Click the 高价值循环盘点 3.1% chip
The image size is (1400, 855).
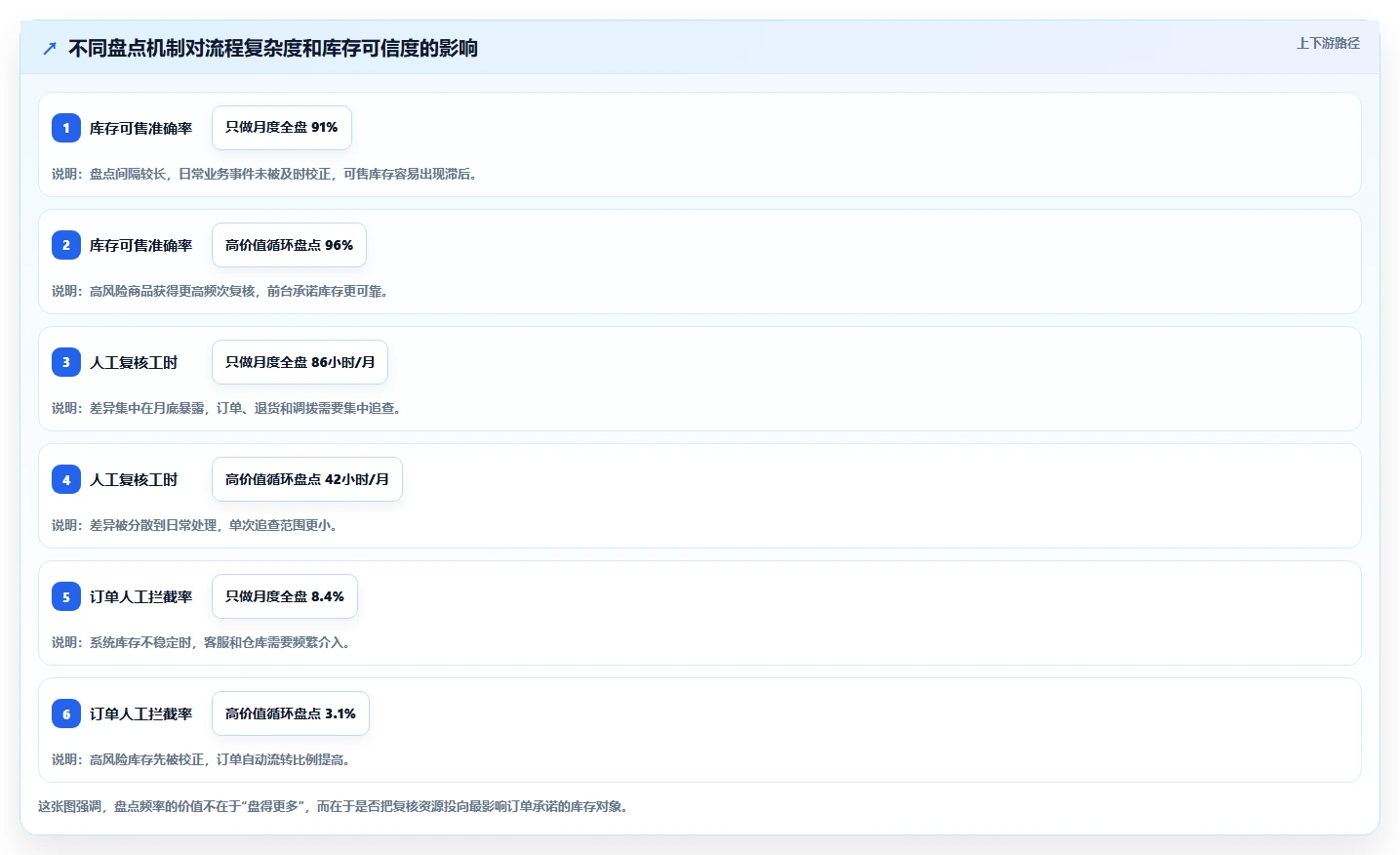click(x=291, y=713)
